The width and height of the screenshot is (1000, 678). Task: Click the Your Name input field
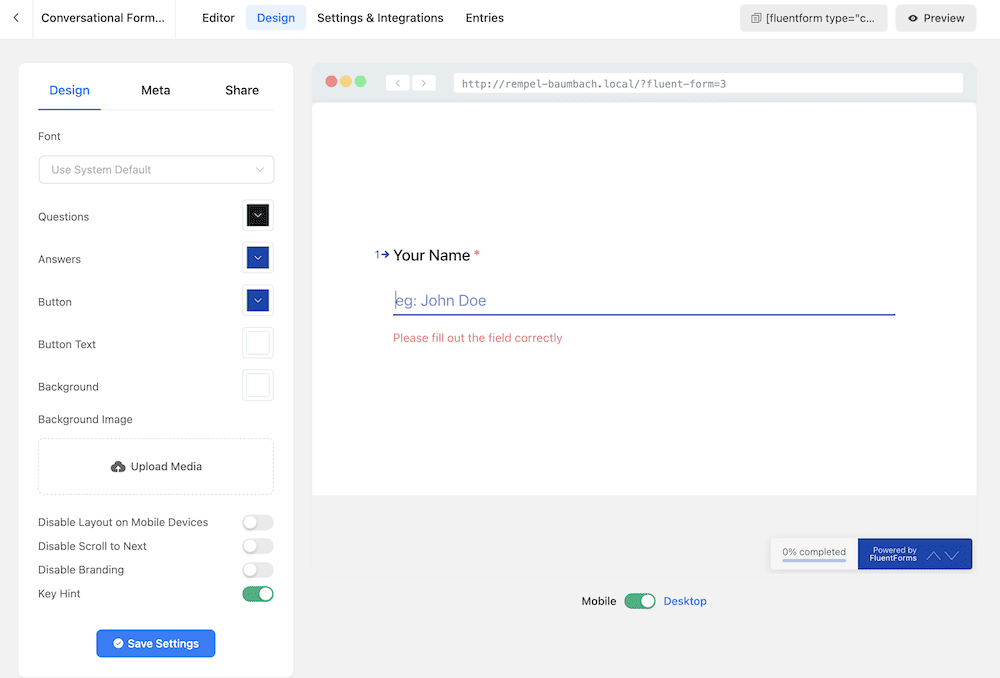click(x=643, y=301)
